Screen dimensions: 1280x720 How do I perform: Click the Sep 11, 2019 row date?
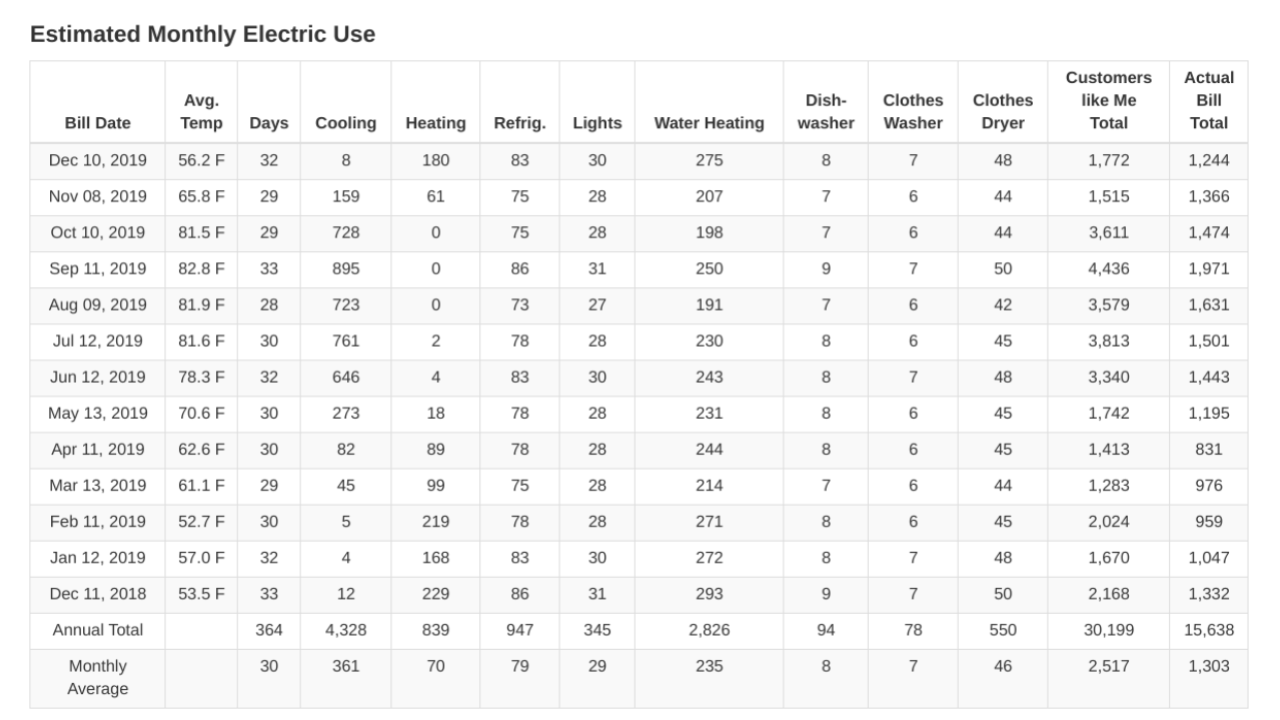point(98,269)
